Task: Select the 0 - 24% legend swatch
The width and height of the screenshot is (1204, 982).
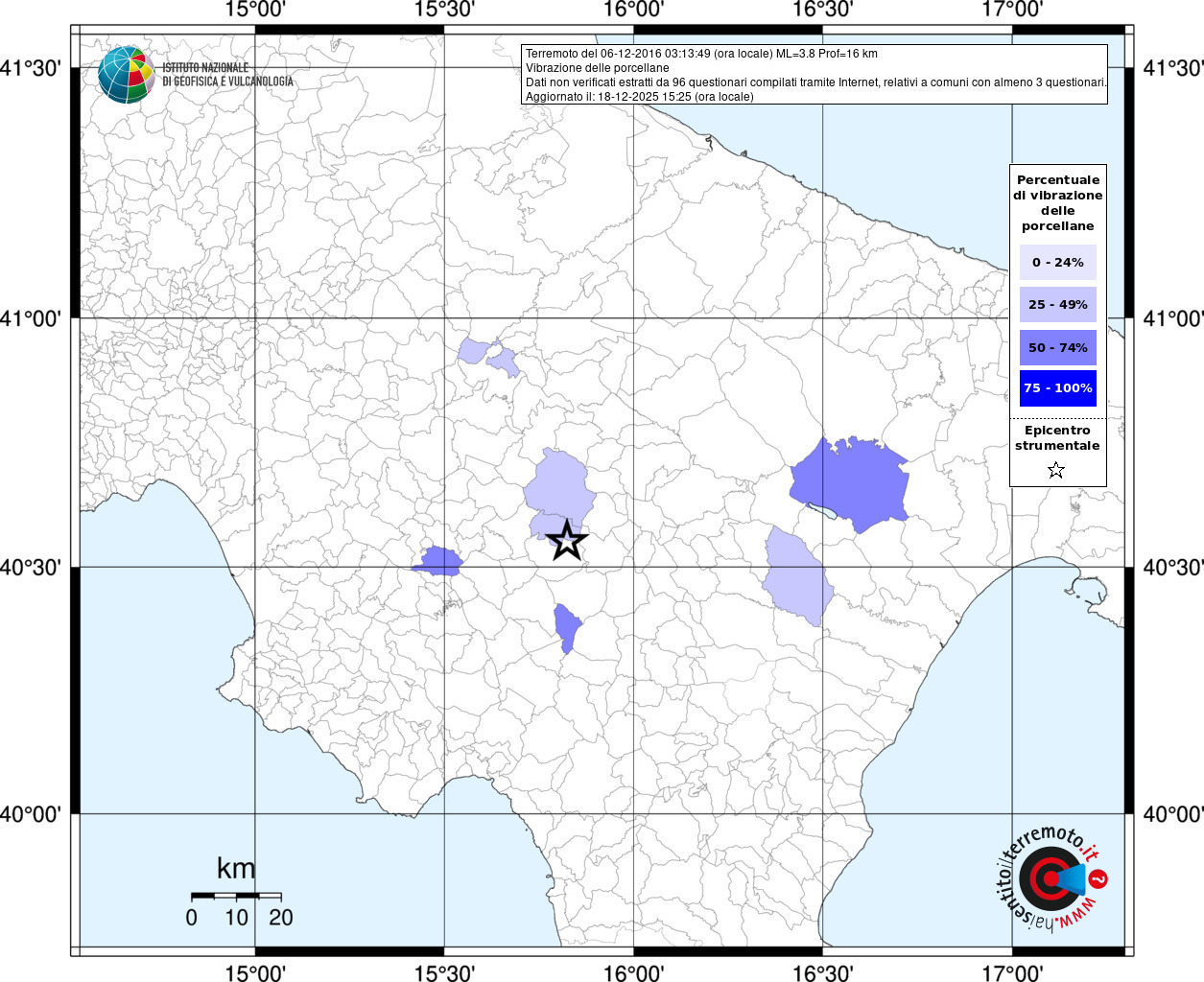Action: click(x=1057, y=262)
